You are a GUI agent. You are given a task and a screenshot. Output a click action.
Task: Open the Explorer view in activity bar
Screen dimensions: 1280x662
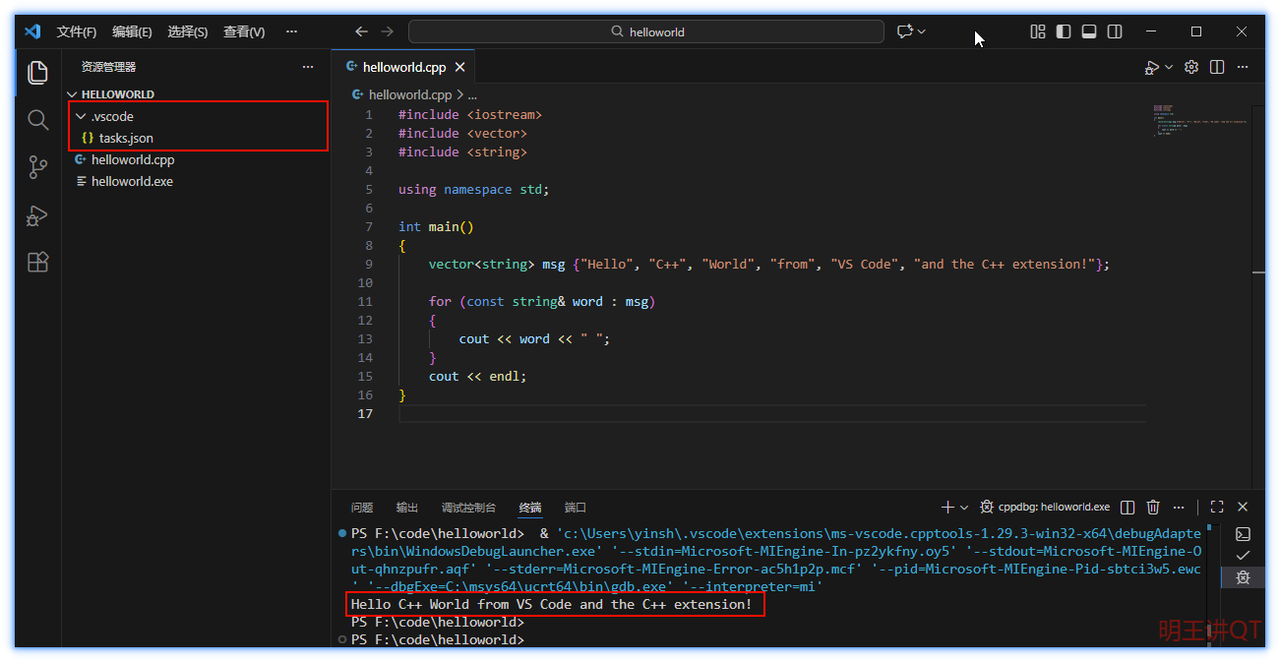click(x=38, y=72)
